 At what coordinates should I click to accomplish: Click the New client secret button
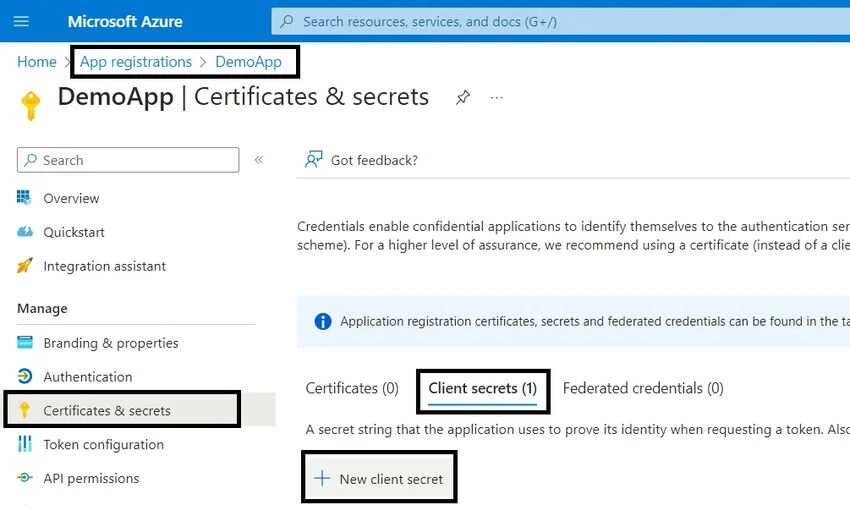[379, 479]
